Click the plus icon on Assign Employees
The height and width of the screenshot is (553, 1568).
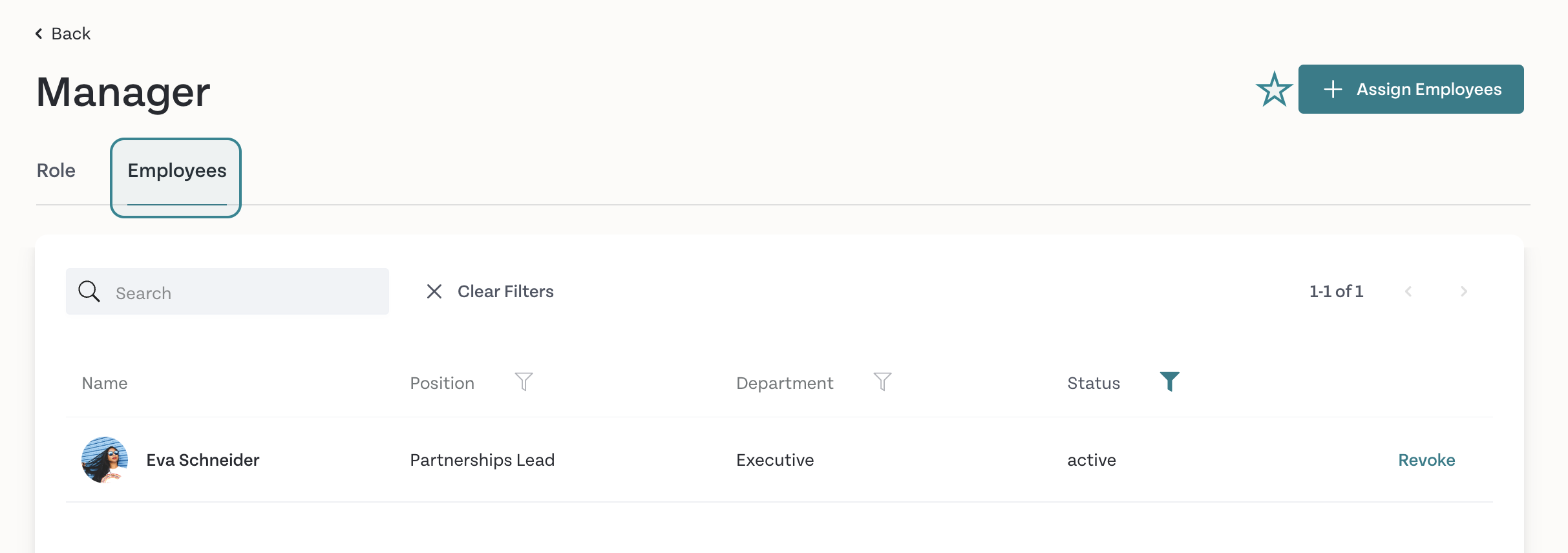1333,89
